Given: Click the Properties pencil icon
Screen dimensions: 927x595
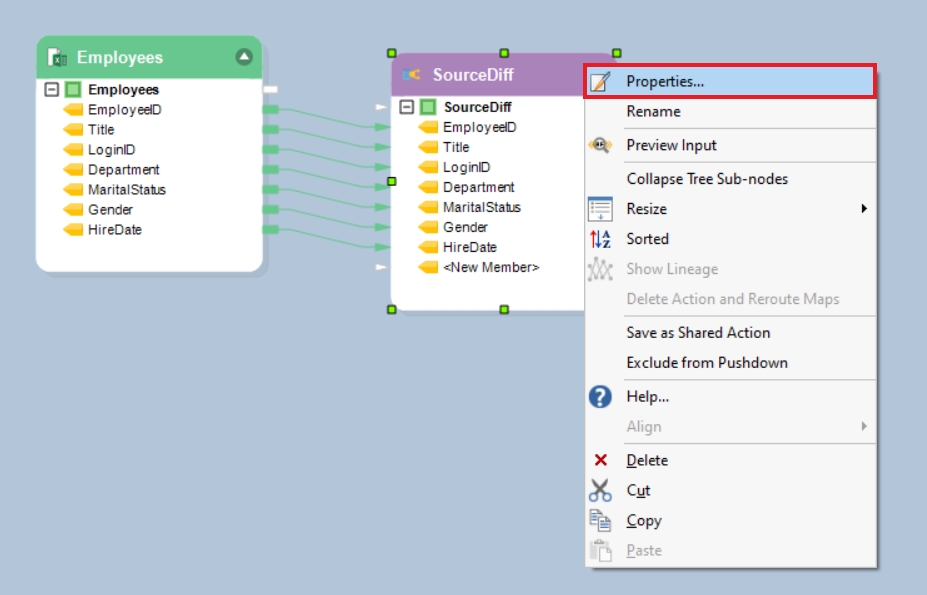Looking at the screenshot, I should click(600, 82).
